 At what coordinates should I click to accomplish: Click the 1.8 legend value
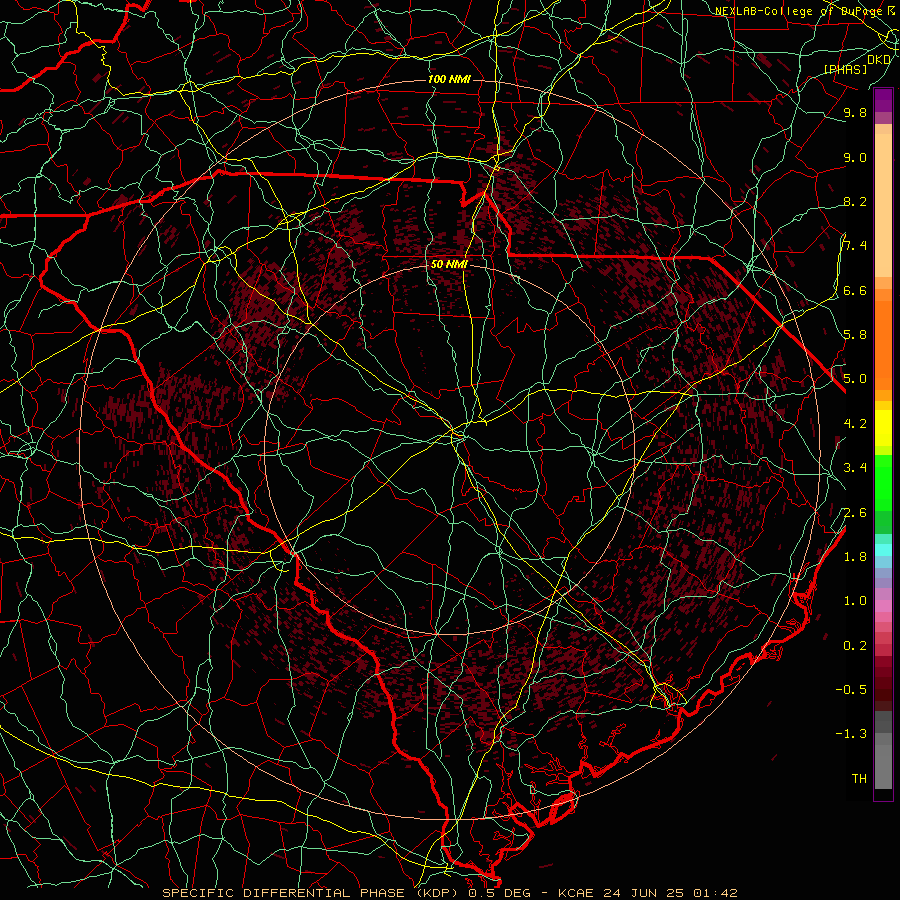(x=855, y=556)
